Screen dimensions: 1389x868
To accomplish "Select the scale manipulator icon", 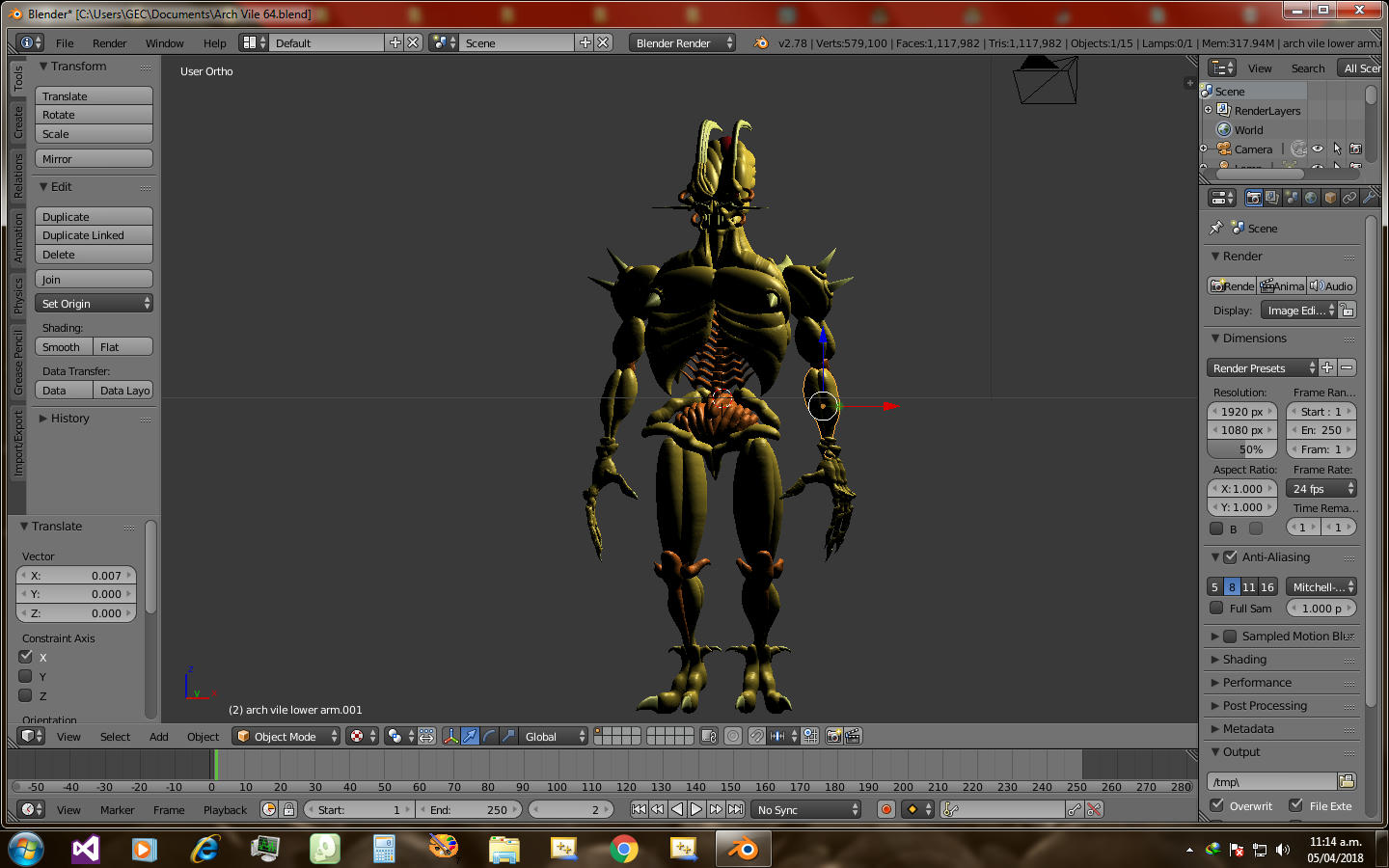I will click(508, 736).
